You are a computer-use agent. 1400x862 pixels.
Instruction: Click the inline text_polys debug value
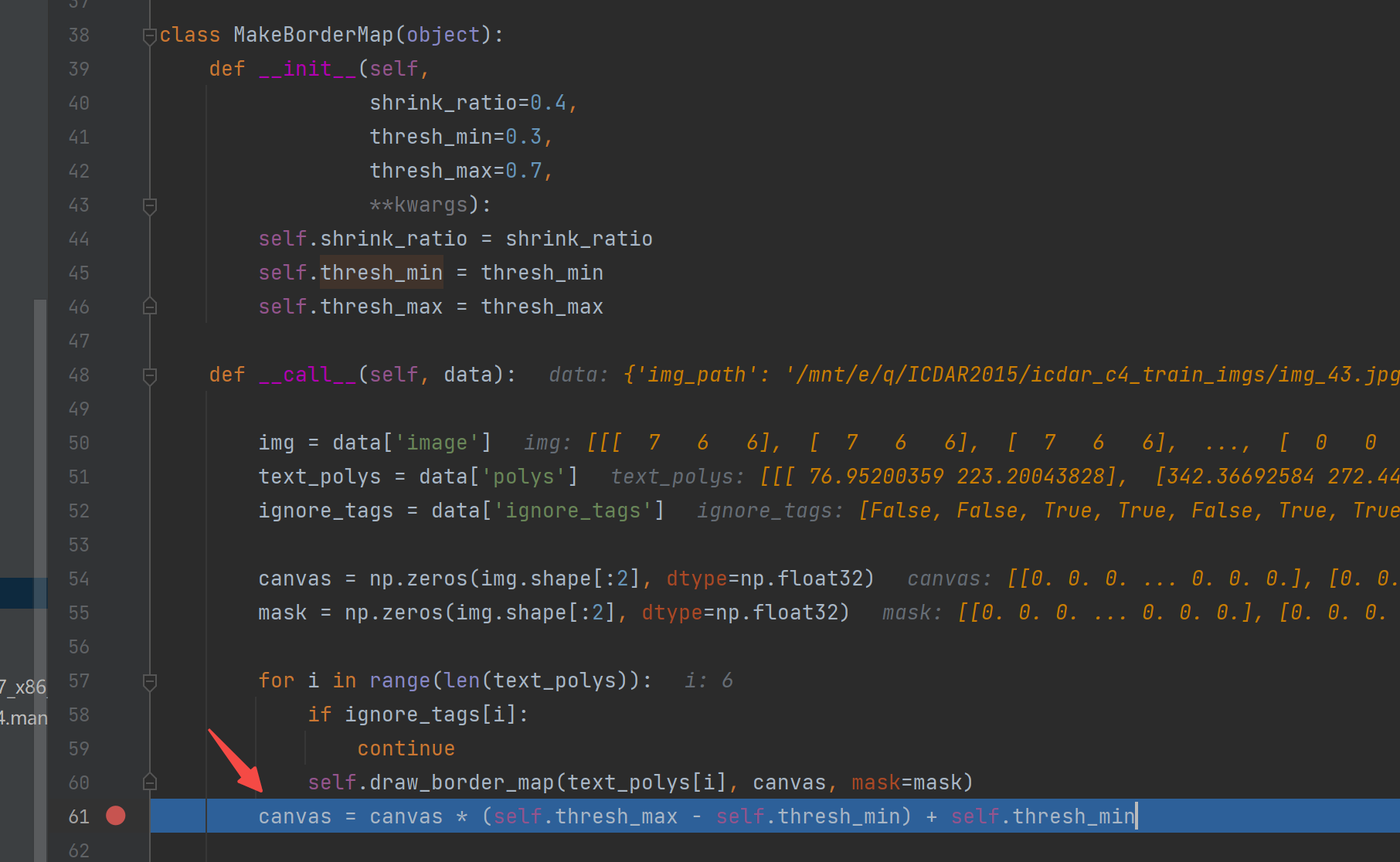pos(1004,477)
